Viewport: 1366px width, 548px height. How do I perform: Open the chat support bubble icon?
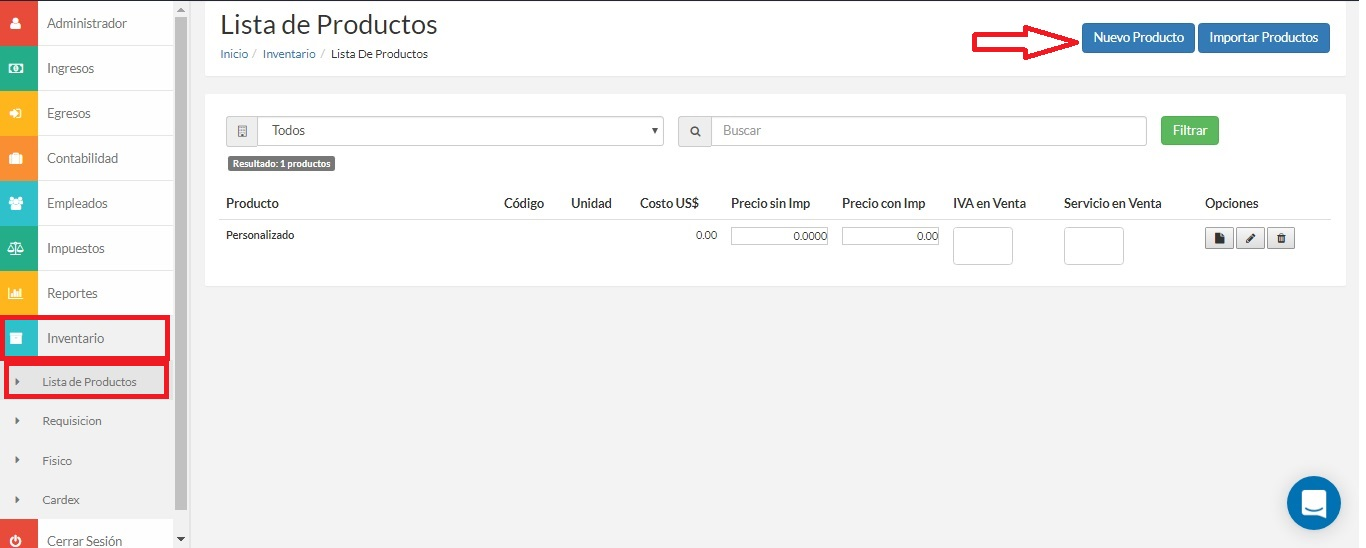[1314, 503]
